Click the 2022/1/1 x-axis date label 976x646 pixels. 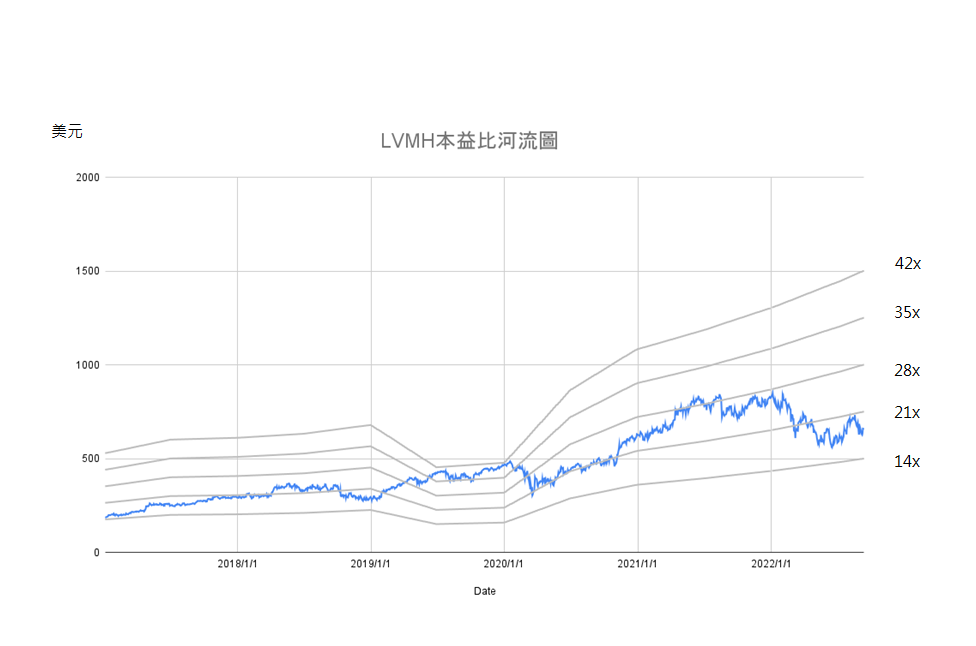click(x=771, y=565)
